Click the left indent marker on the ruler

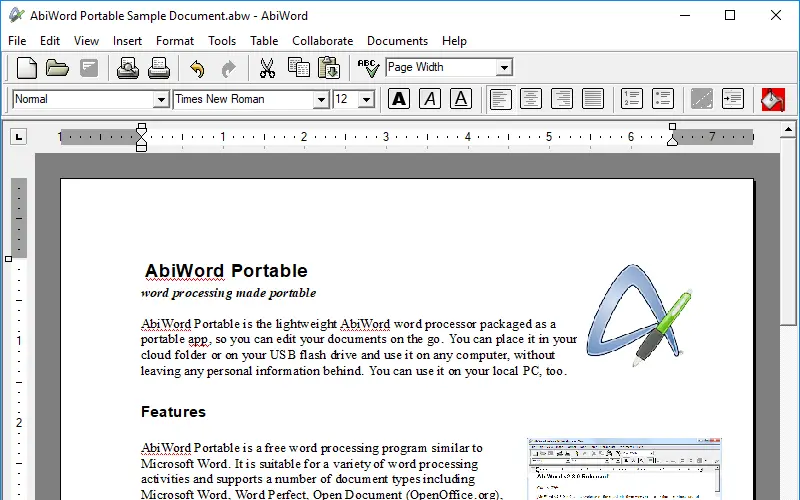[142, 138]
